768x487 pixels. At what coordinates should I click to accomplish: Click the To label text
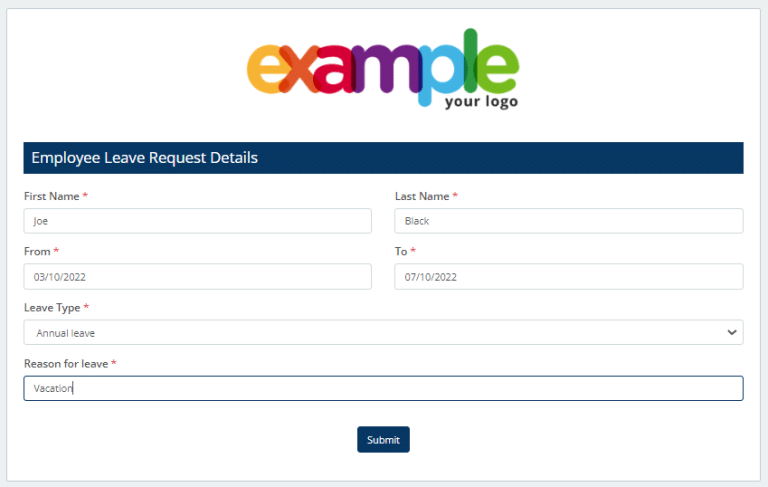(401, 252)
